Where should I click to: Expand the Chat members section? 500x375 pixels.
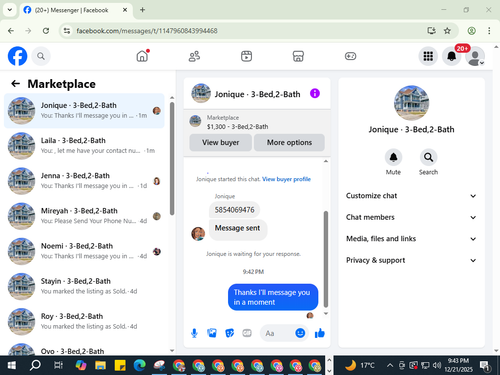click(x=411, y=217)
